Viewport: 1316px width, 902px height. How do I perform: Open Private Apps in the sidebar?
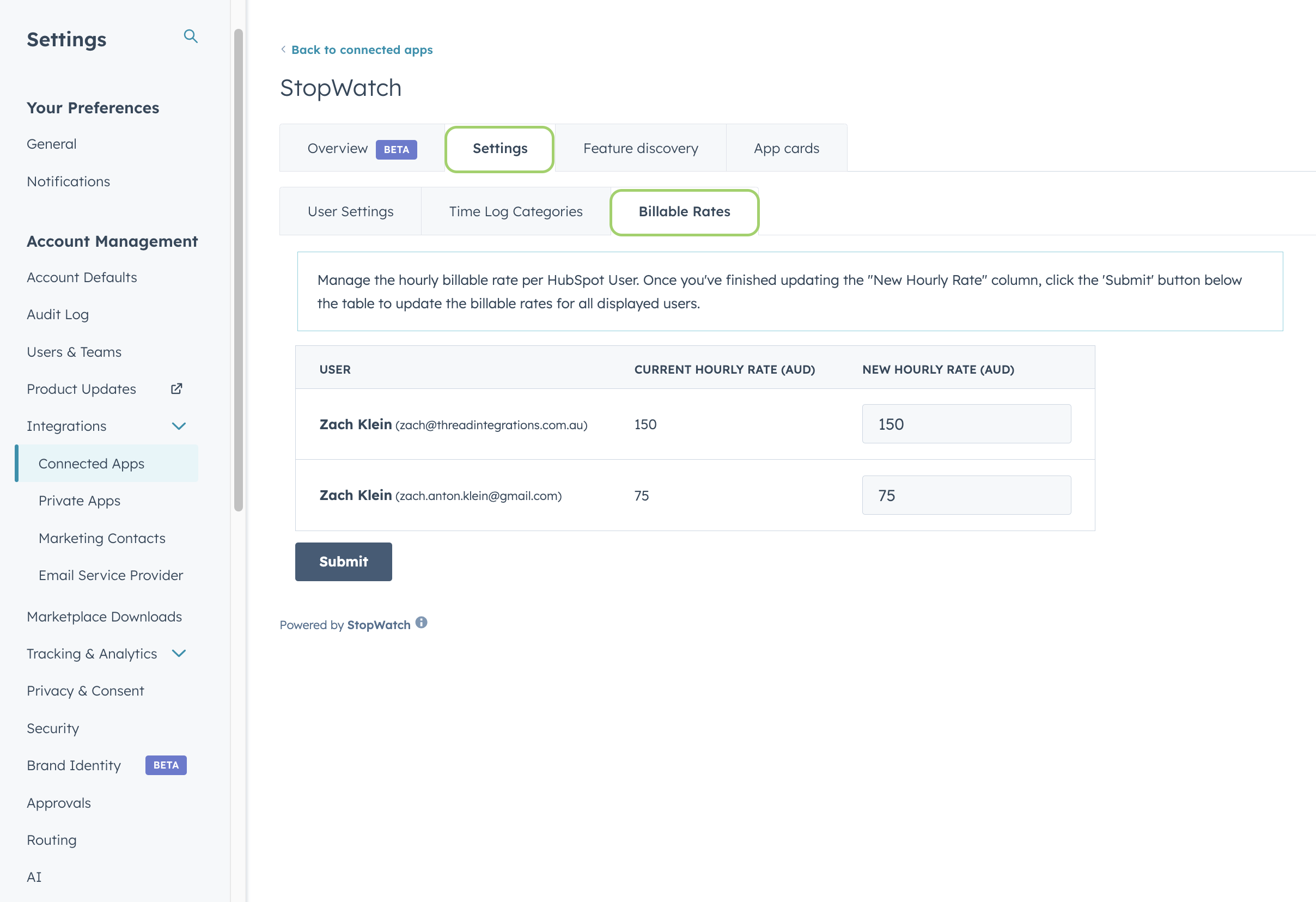pos(80,501)
